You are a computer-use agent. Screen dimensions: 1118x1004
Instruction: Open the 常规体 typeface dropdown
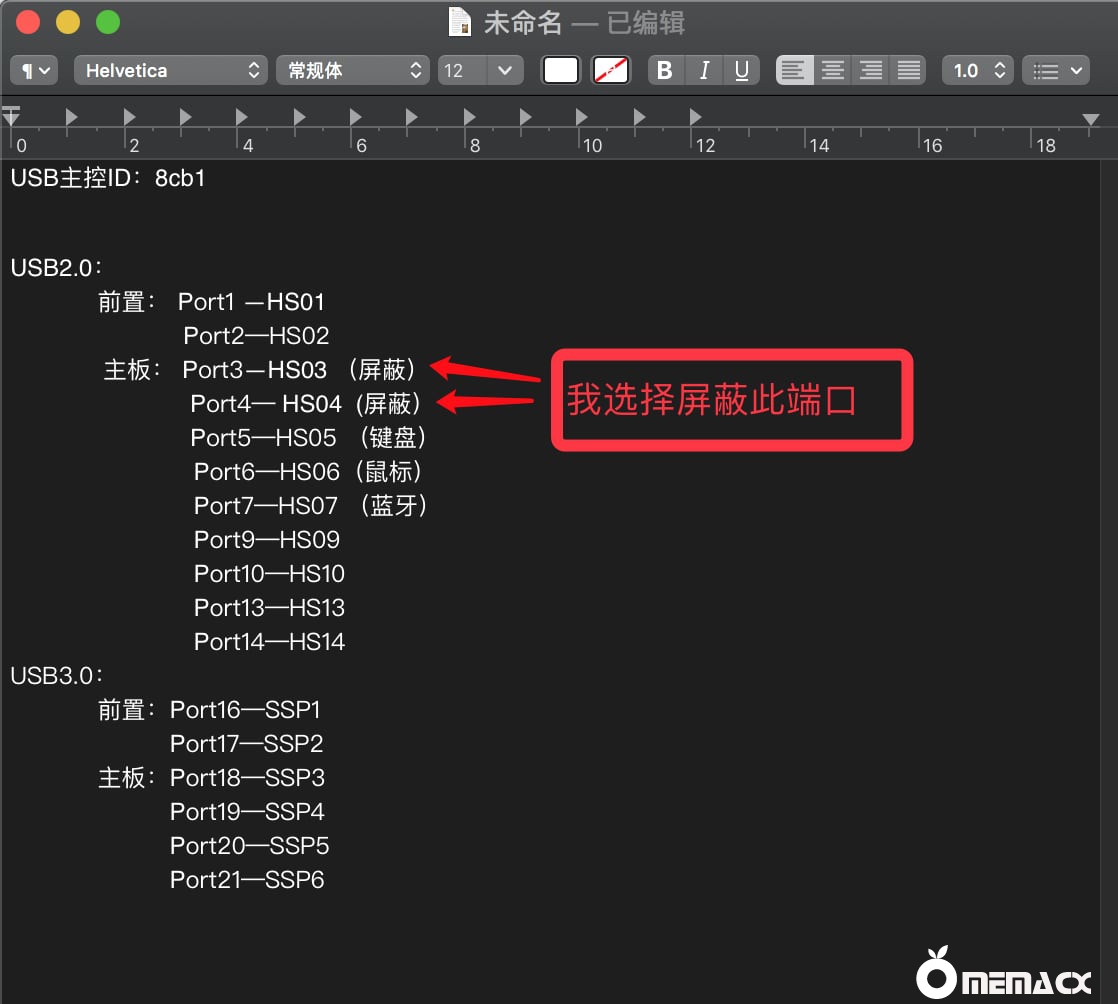coord(353,71)
